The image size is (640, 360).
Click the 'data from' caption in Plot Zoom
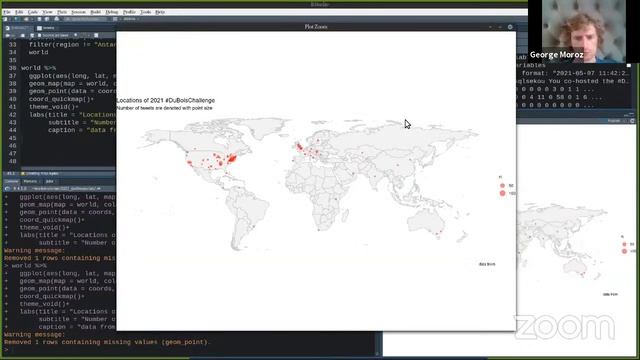pos(487,264)
